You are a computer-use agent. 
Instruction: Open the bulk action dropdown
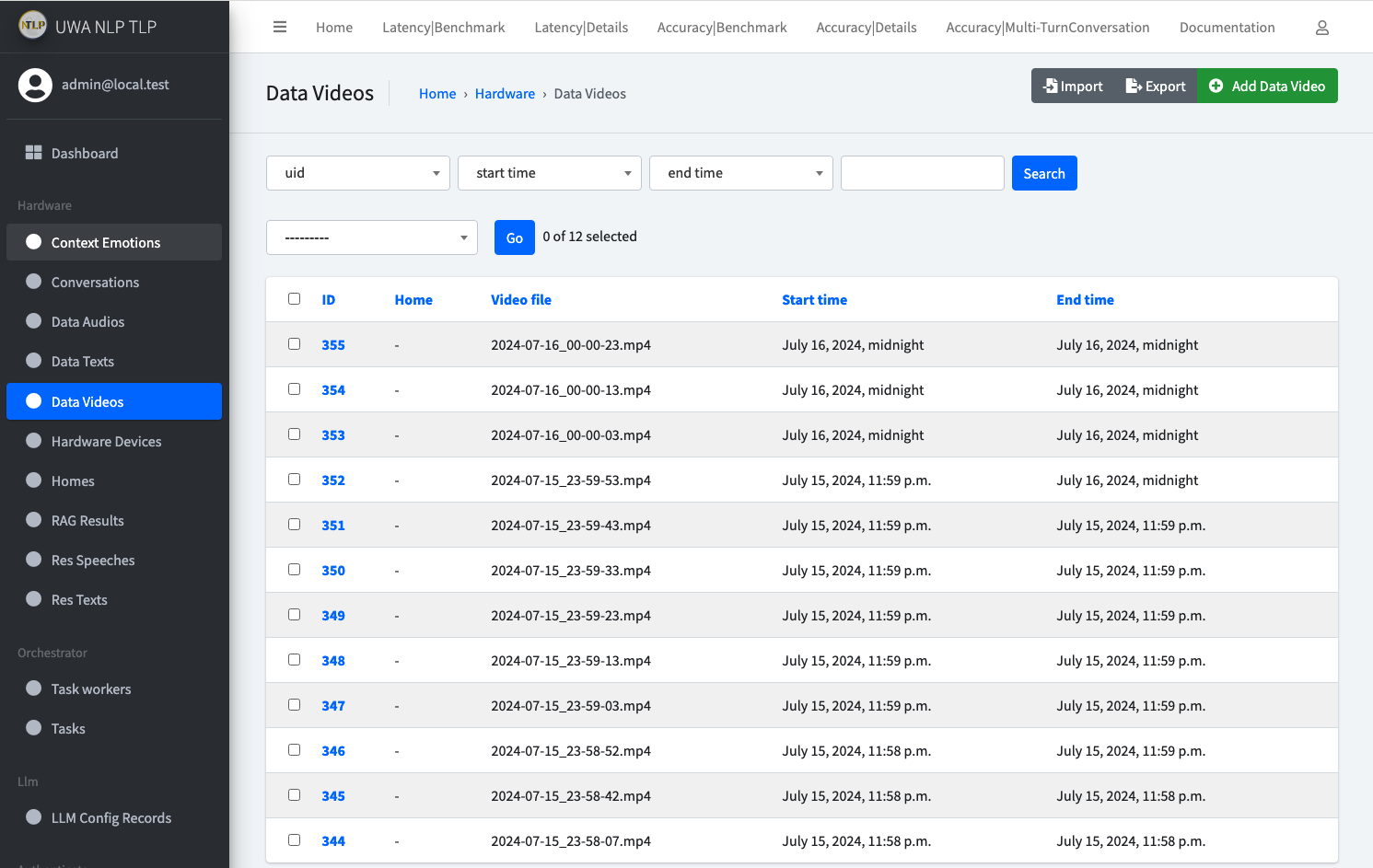[372, 237]
